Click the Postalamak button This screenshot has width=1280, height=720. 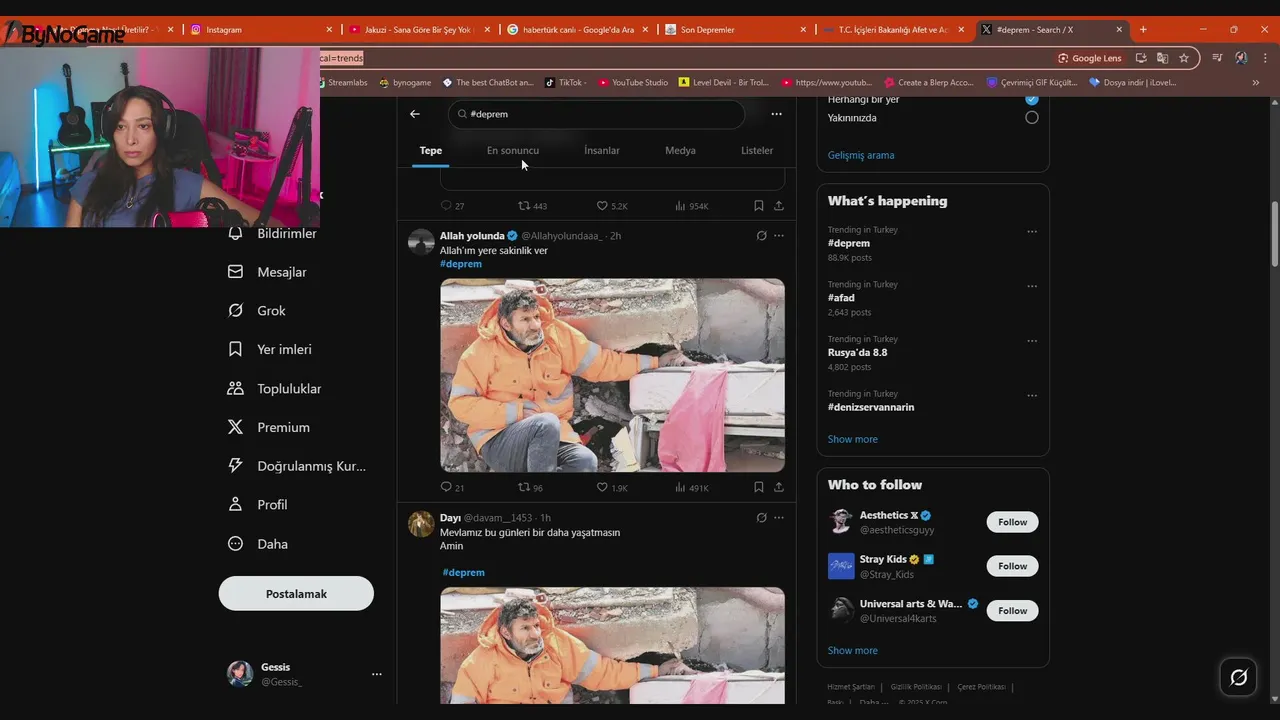(x=296, y=593)
